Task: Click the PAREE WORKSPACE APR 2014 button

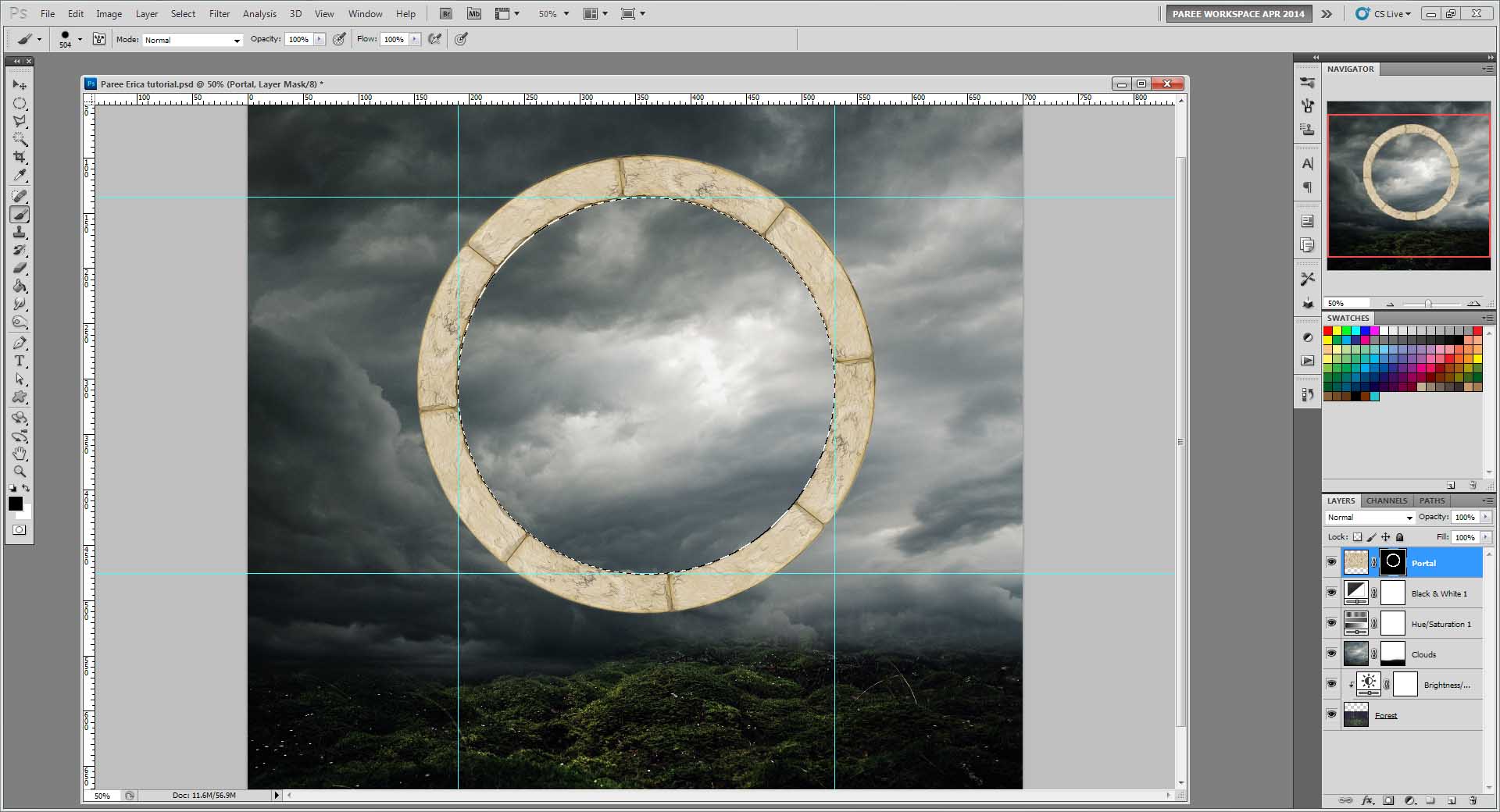Action: point(1237,14)
